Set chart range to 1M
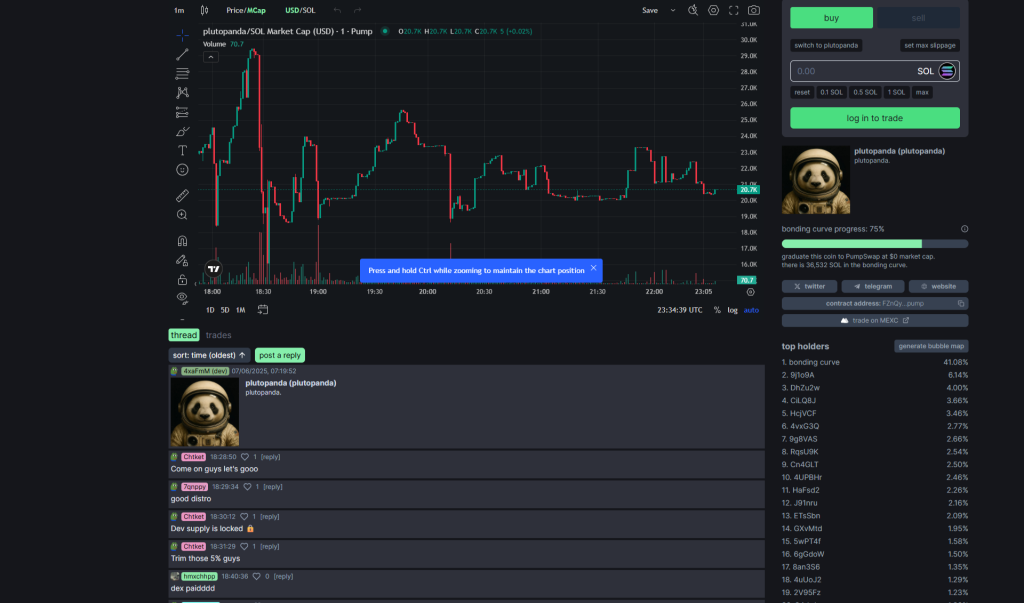This screenshot has width=1024, height=603. coord(240,310)
